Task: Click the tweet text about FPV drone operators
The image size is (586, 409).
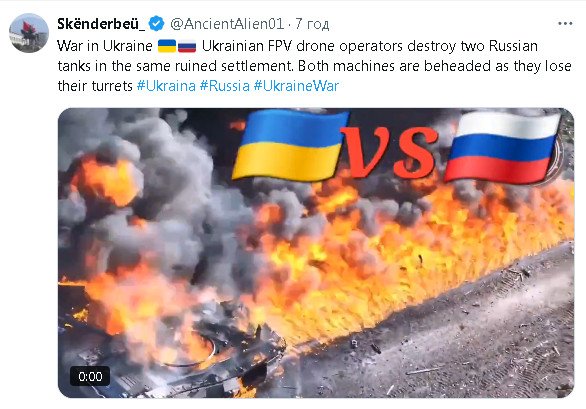Action: [x=314, y=66]
